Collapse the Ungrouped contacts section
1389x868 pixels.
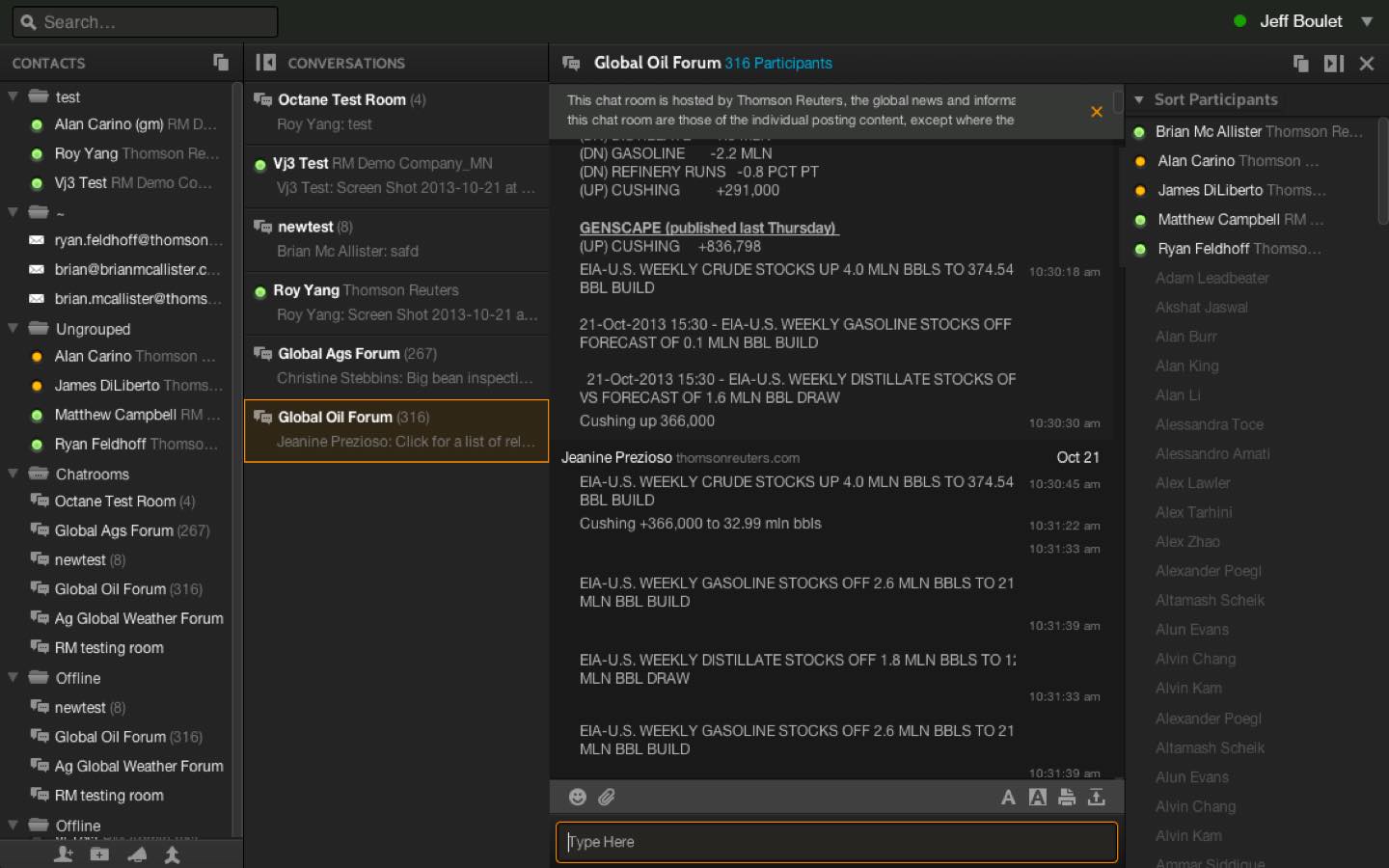[x=13, y=328]
